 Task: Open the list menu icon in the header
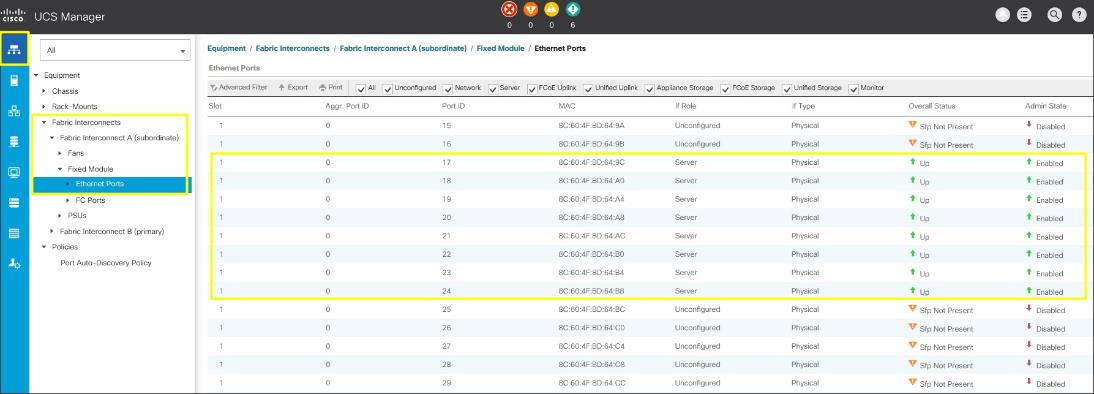pyautogui.click(x=1024, y=15)
